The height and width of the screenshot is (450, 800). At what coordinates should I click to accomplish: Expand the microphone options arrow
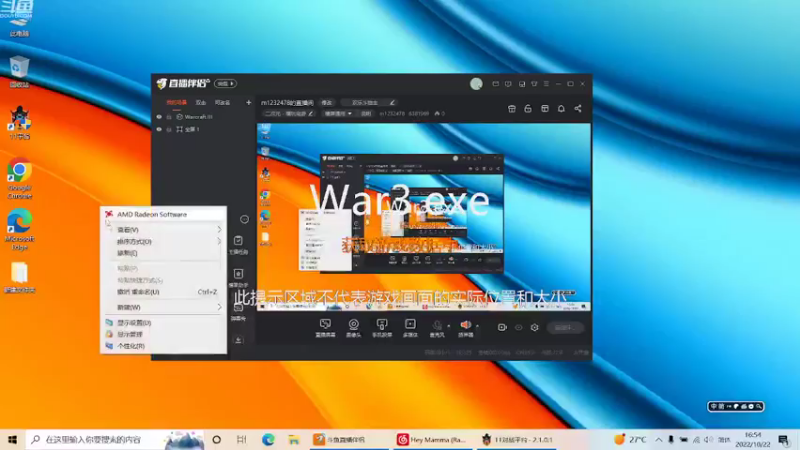coord(448,326)
